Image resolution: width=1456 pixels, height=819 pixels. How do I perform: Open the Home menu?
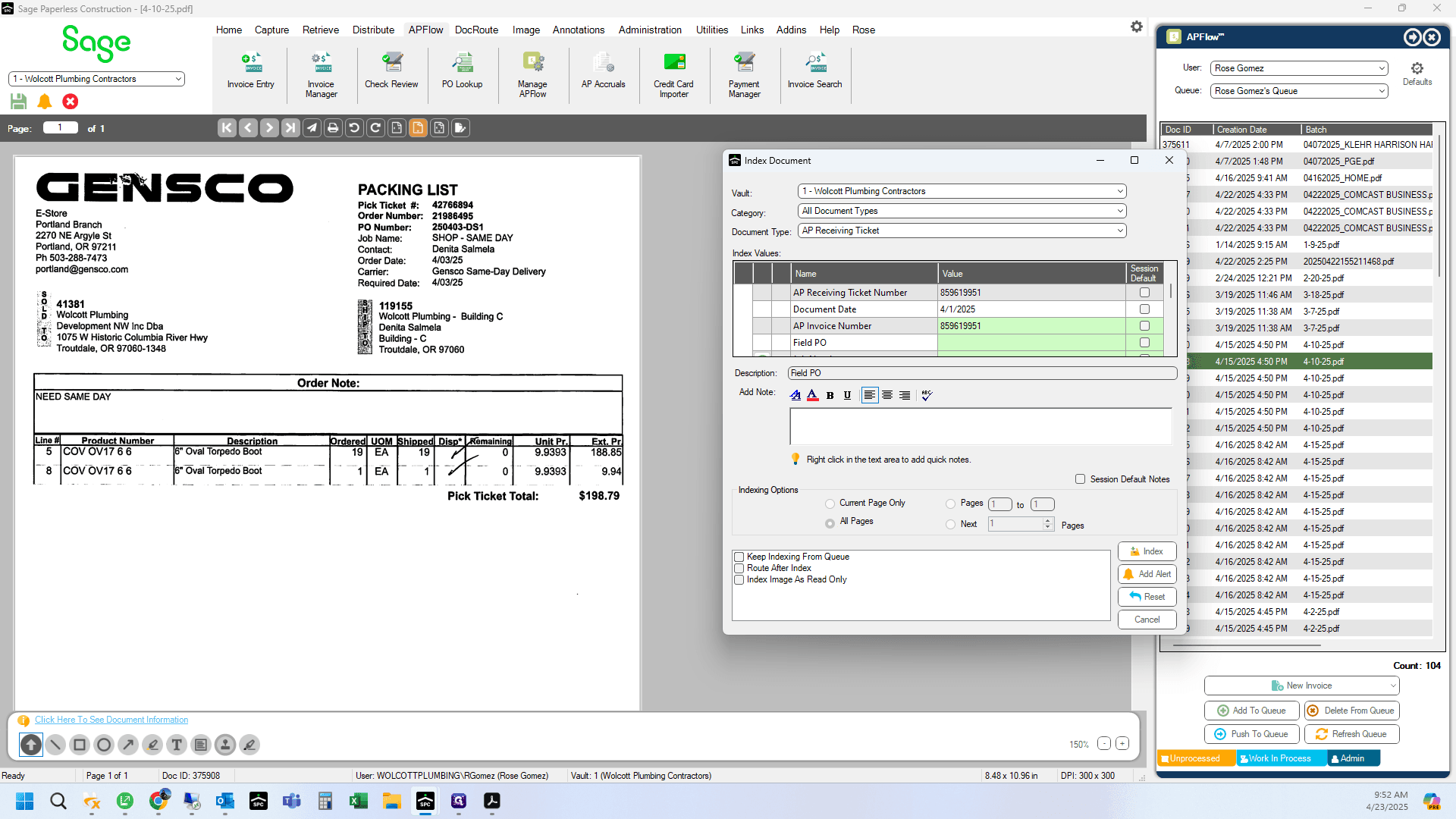click(x=229, y=30)
